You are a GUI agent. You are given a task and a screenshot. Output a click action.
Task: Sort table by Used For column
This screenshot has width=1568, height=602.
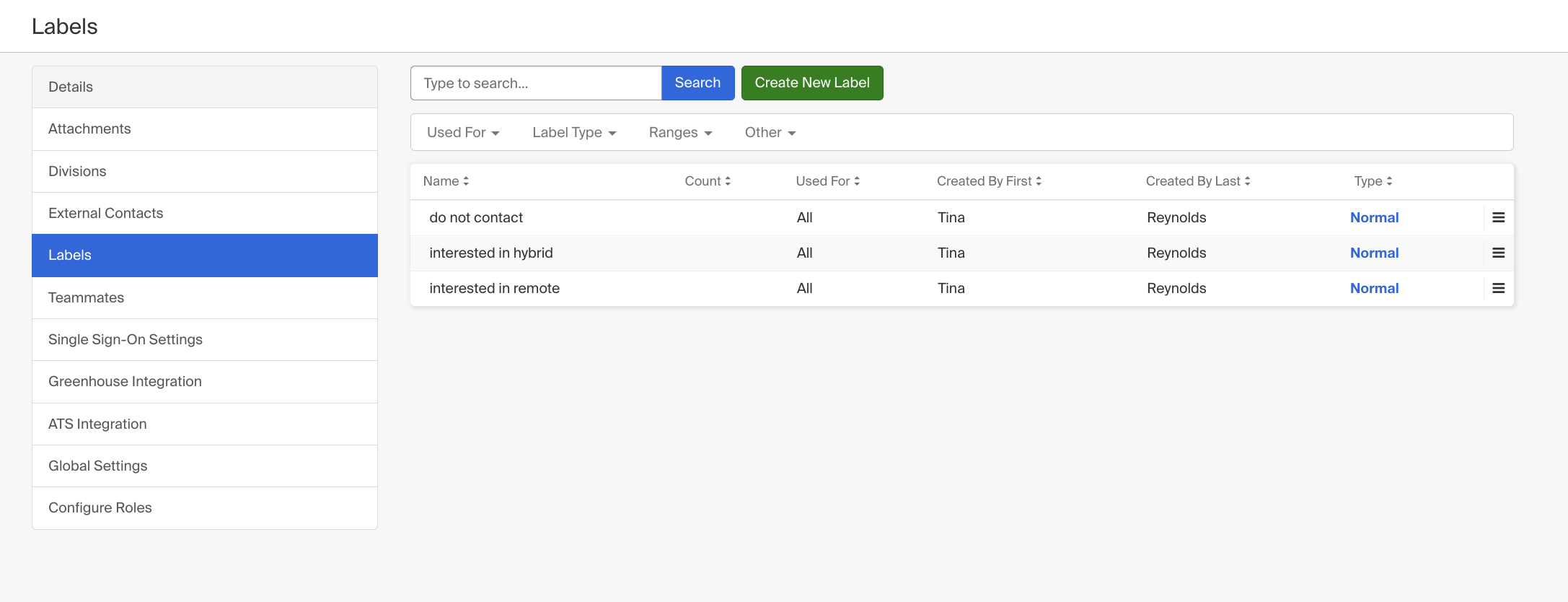pyautogui.click(x=827, y=181)
